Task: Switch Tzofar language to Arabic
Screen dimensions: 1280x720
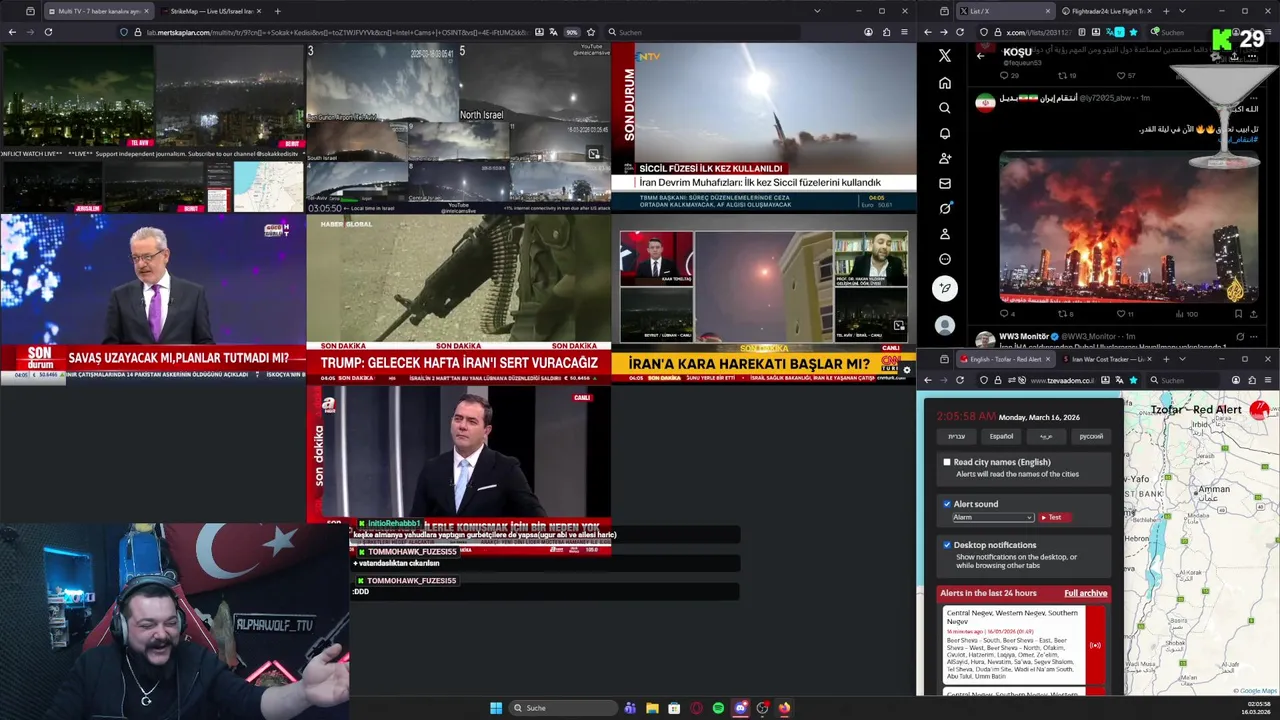Action: coord(1046,436)
